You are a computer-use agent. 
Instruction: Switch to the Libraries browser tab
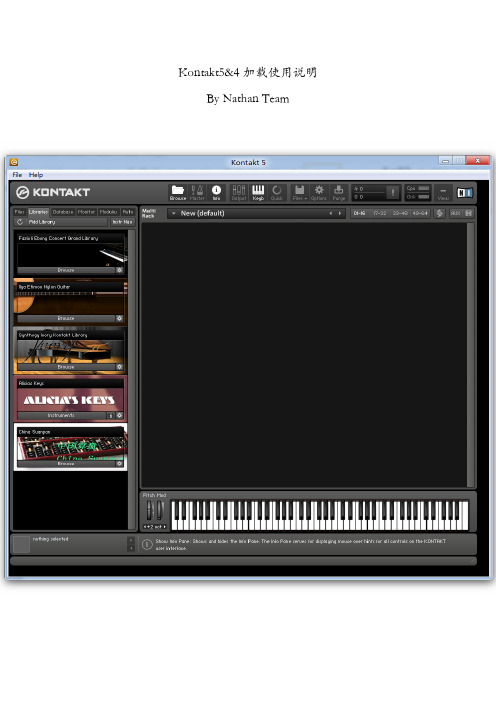click(x=38, y=212)
